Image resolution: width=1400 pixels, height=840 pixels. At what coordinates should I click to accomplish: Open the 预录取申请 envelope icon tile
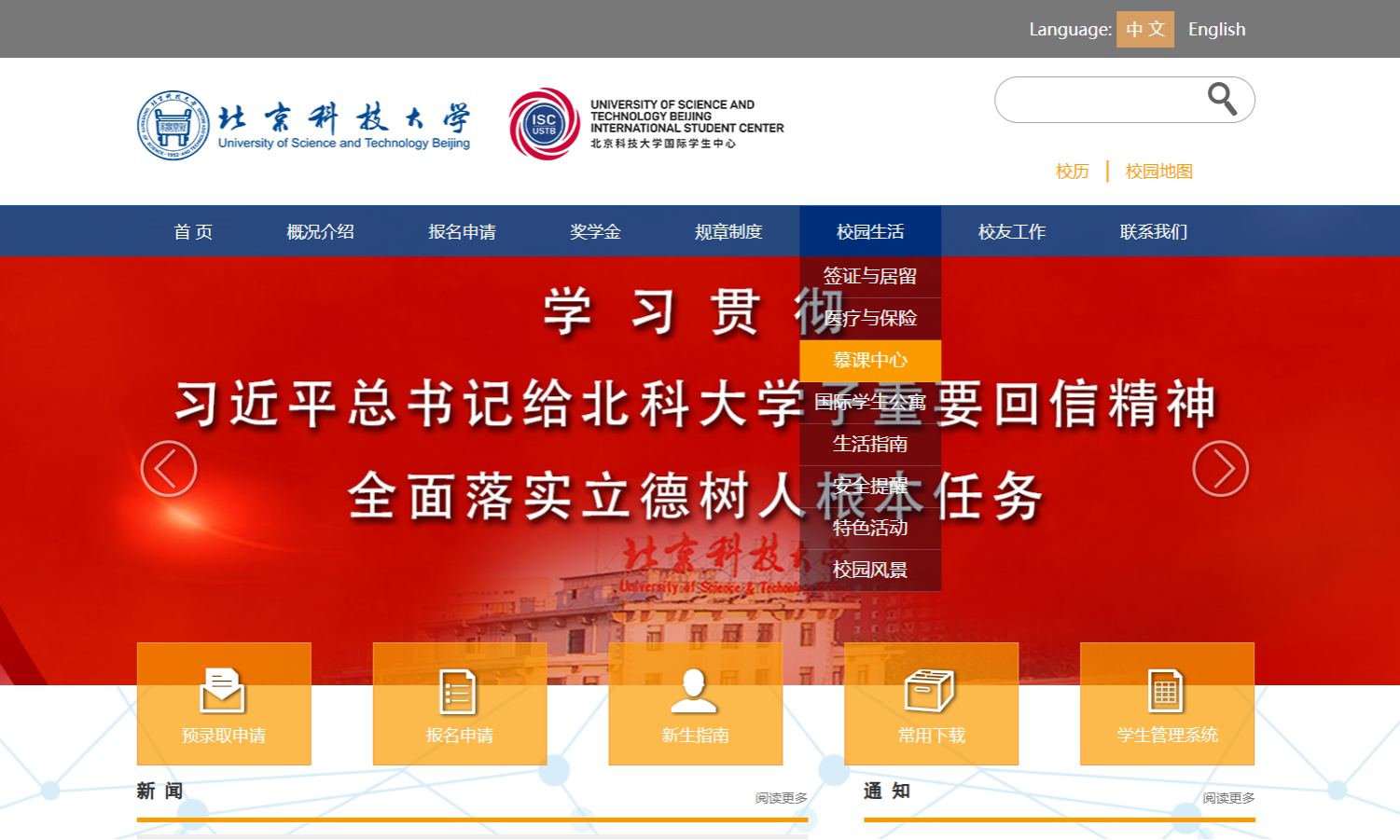pos(224,703)
